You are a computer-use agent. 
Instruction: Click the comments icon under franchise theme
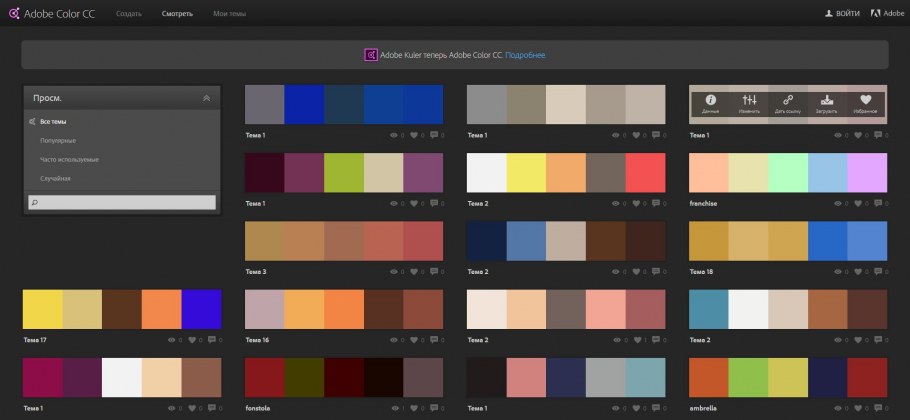[x=878, y=204]
